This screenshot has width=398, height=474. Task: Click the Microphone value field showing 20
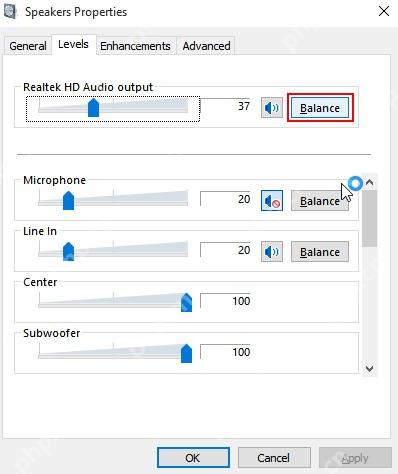[x=225, y=199]
